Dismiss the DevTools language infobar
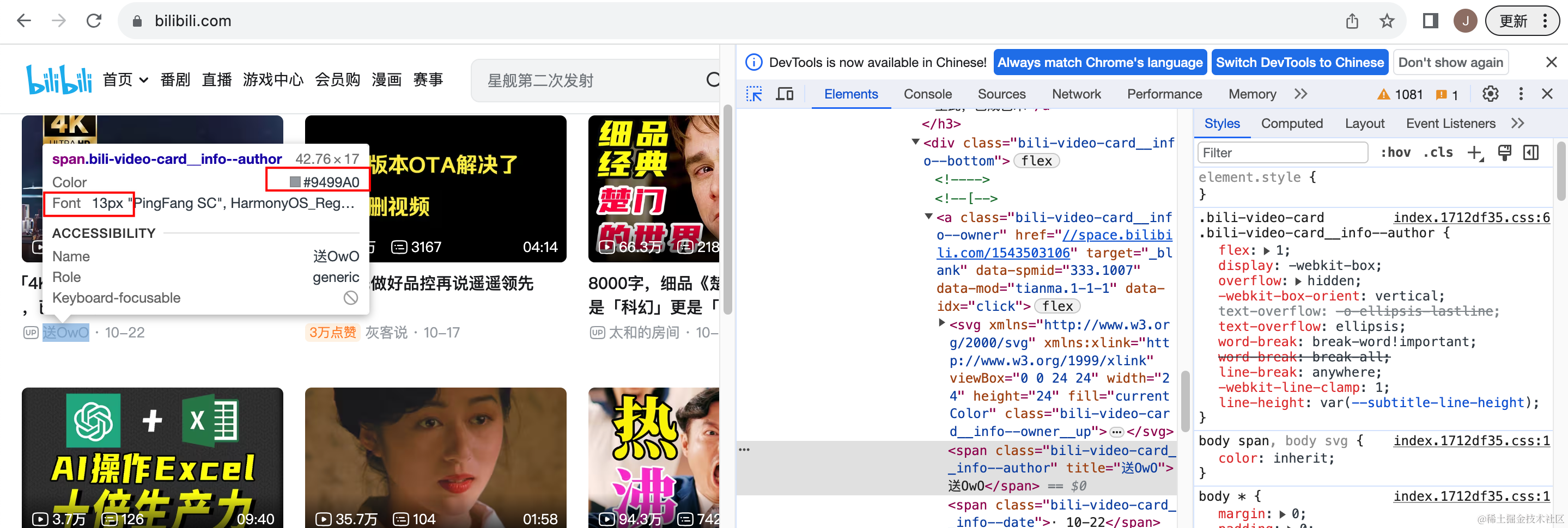Image resolution: width=1568 pixels, height=528 pixels. click(1551, 62)
